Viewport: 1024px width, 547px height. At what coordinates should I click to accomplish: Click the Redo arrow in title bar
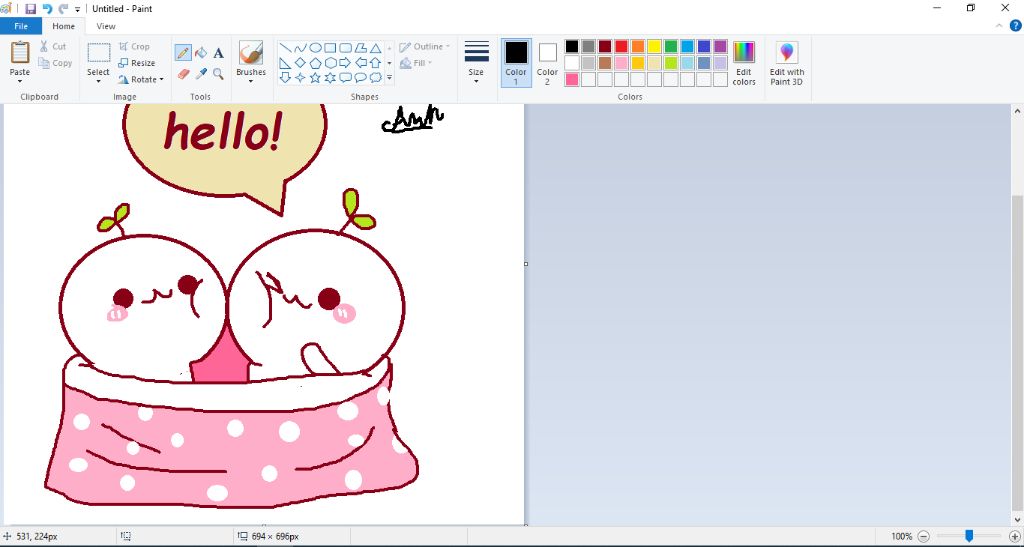click(x=63, y=9)
